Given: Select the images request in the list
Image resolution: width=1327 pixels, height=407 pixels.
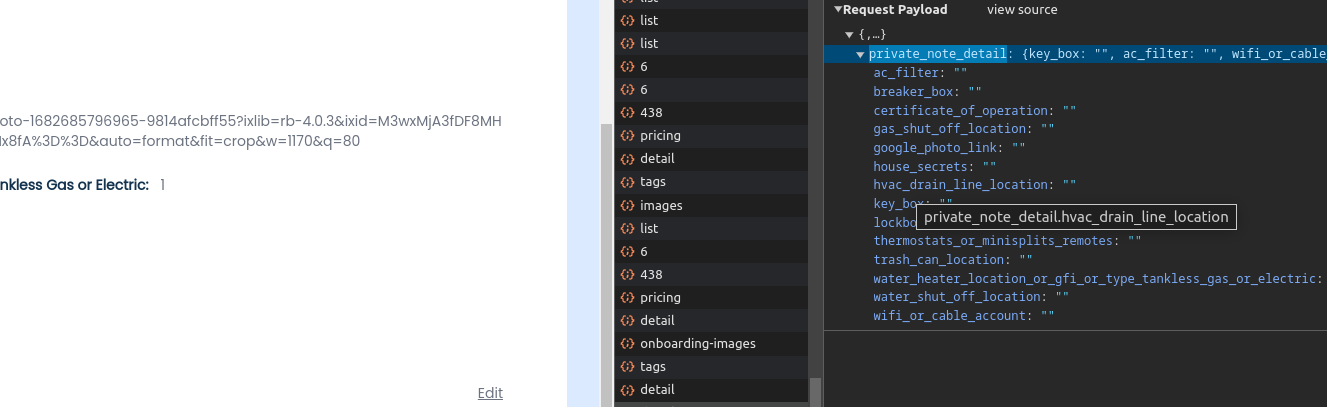Looking at the screenshot, I should (661, 205).
